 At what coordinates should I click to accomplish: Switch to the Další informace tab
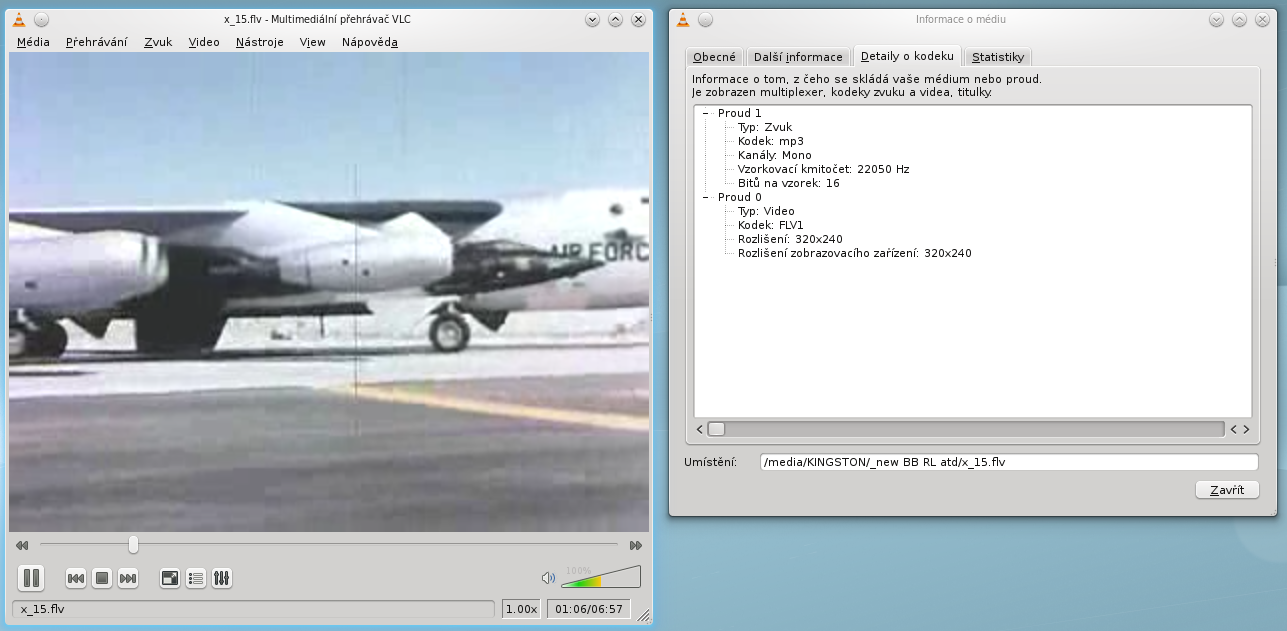(x=799, y=57)
